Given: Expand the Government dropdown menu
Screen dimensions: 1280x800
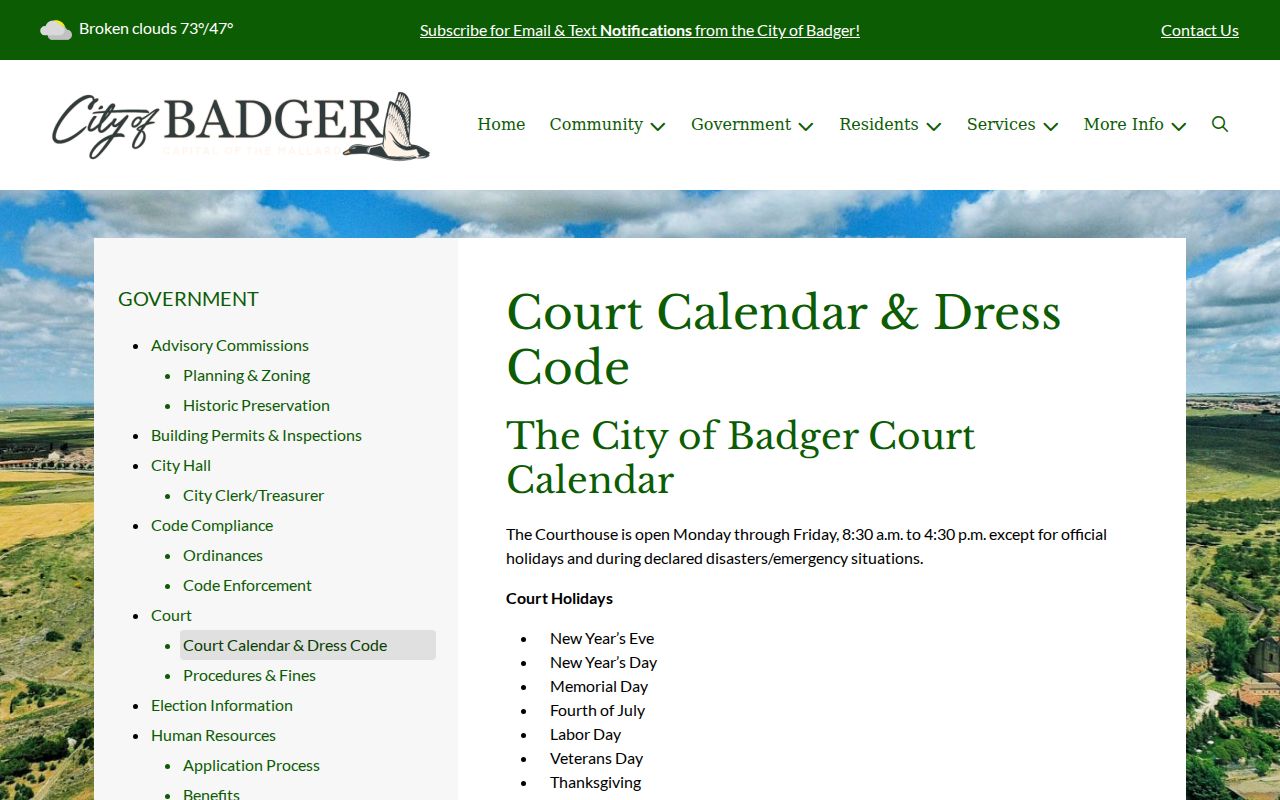Looking at the screenshot, I should [x=752, y=125].
